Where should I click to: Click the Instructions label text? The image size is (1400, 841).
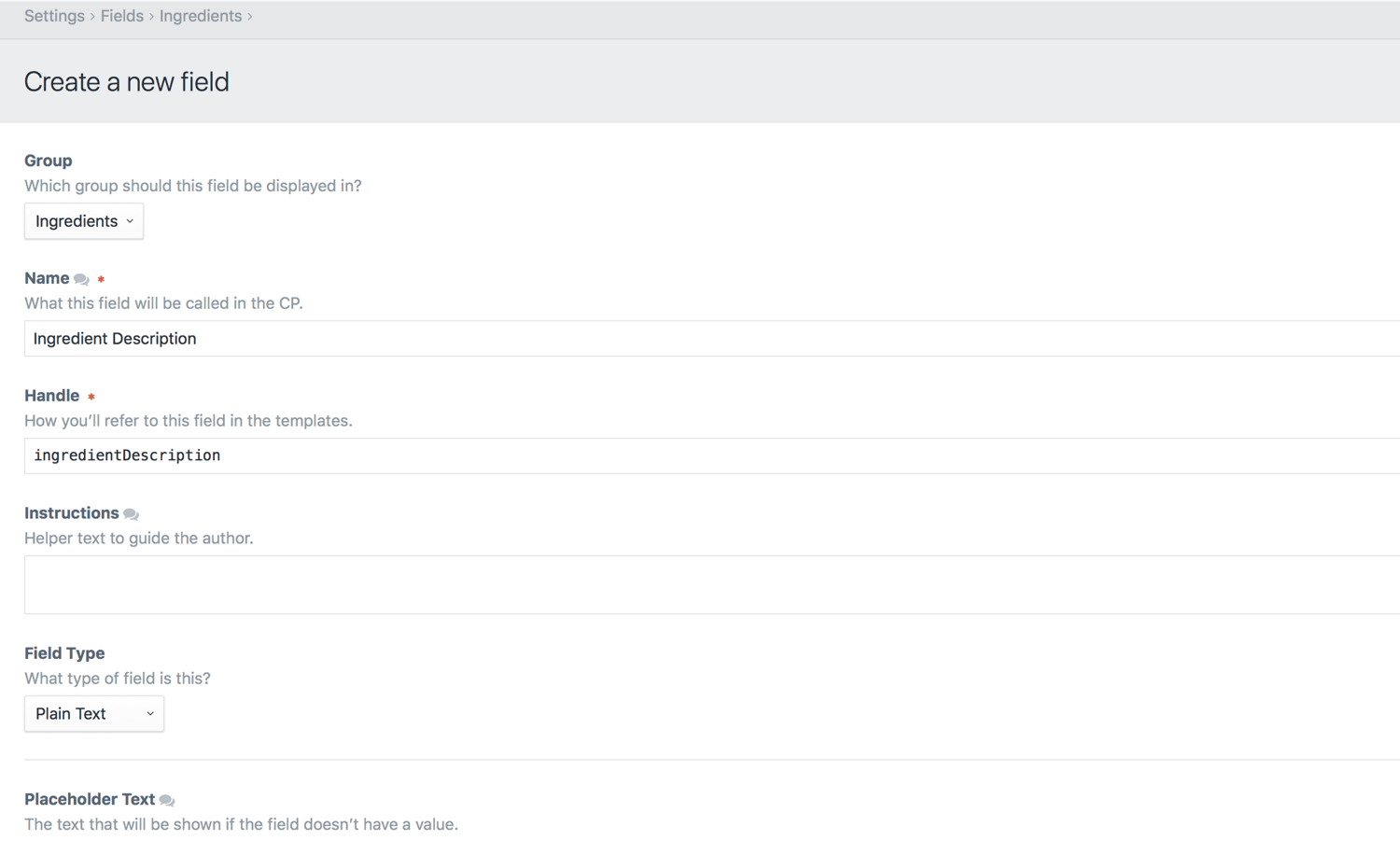click(x=72, y=513)
